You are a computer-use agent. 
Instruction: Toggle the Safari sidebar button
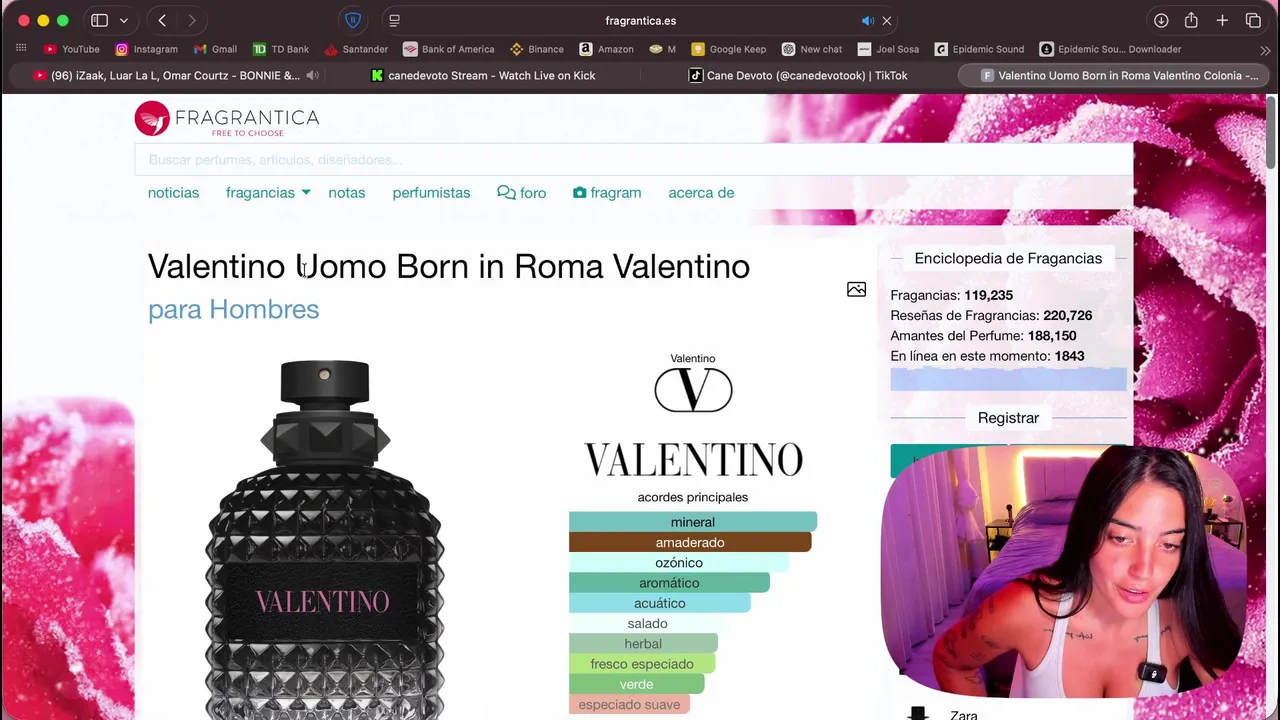click(x=99, y=20)
